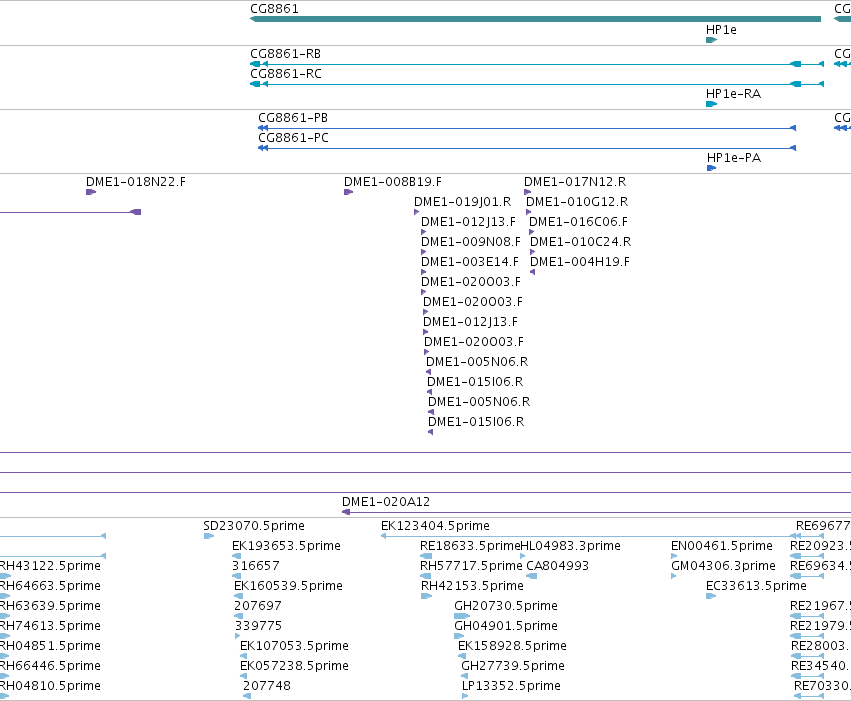Viewport: 851px width, 701px height.
Task: Open the HP1e-PA protein label
Action: 734,158
